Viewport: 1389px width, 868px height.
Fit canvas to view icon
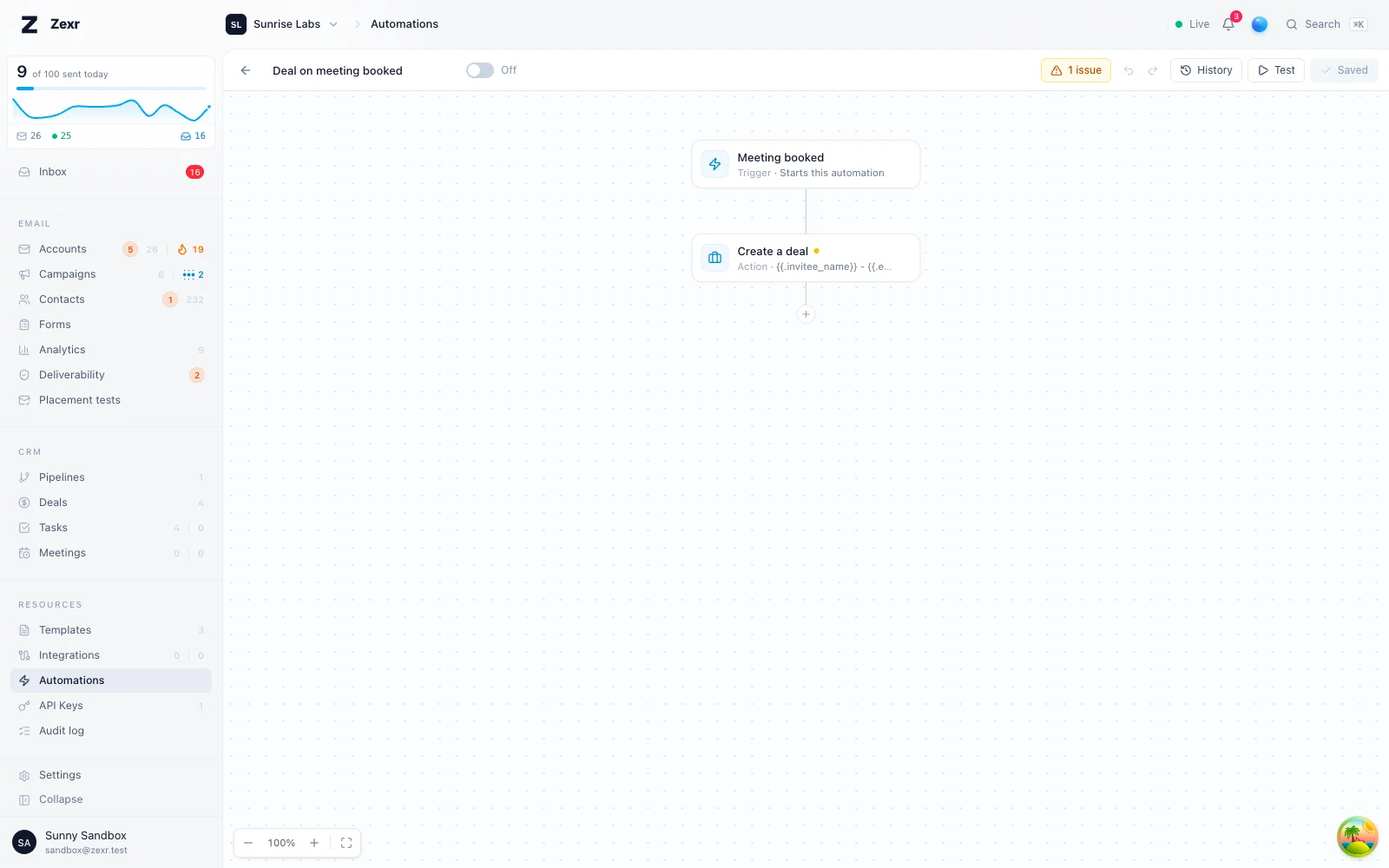[x=346, y=843]
